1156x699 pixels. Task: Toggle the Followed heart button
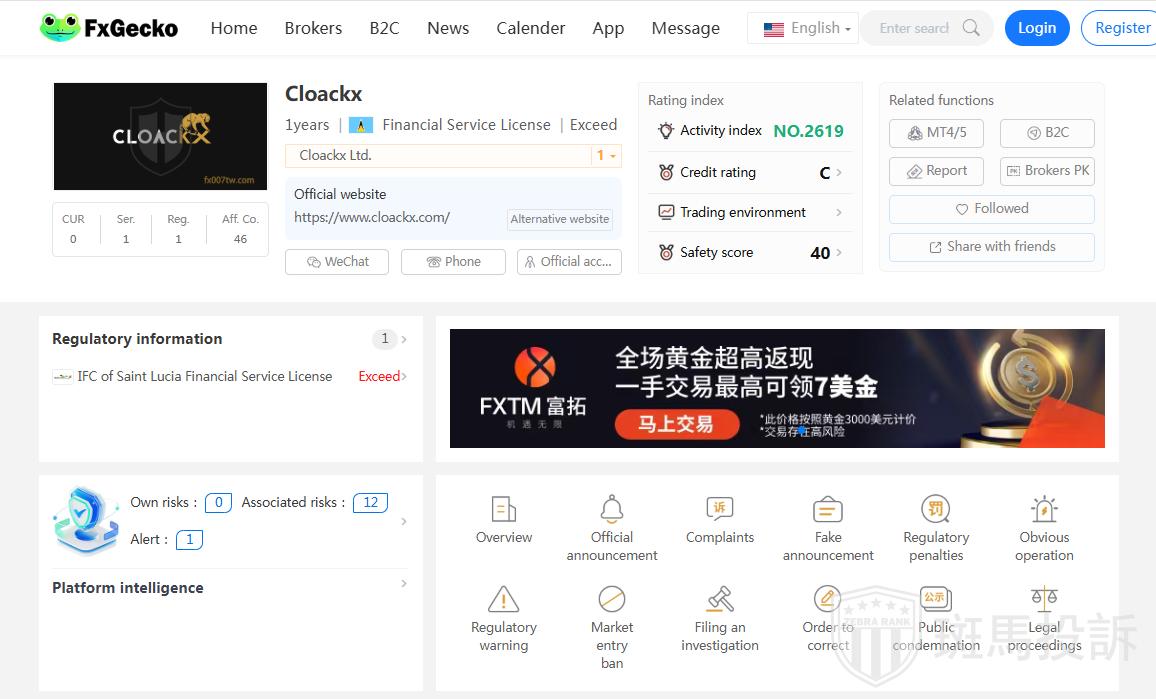click(991, 209)
